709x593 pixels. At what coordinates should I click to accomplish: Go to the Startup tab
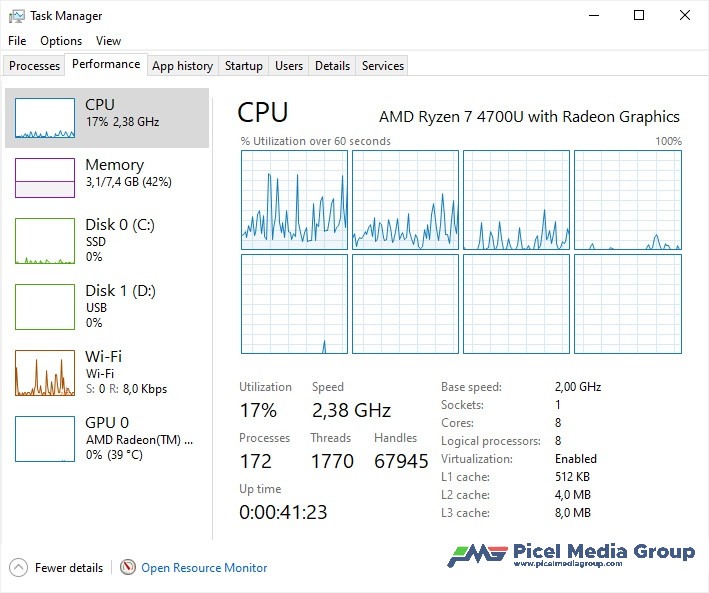(x=243, y=66)
